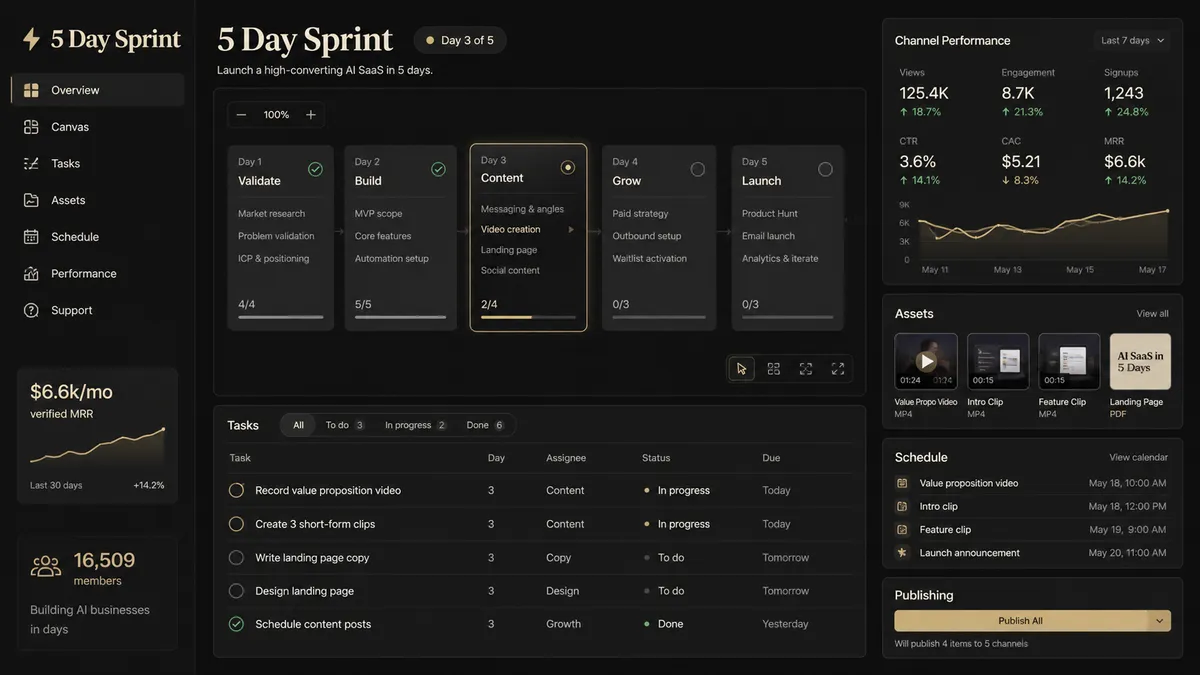Check off Design landing page task
Viewport: 1200px width, 675px height.
(x=236, y=591)
